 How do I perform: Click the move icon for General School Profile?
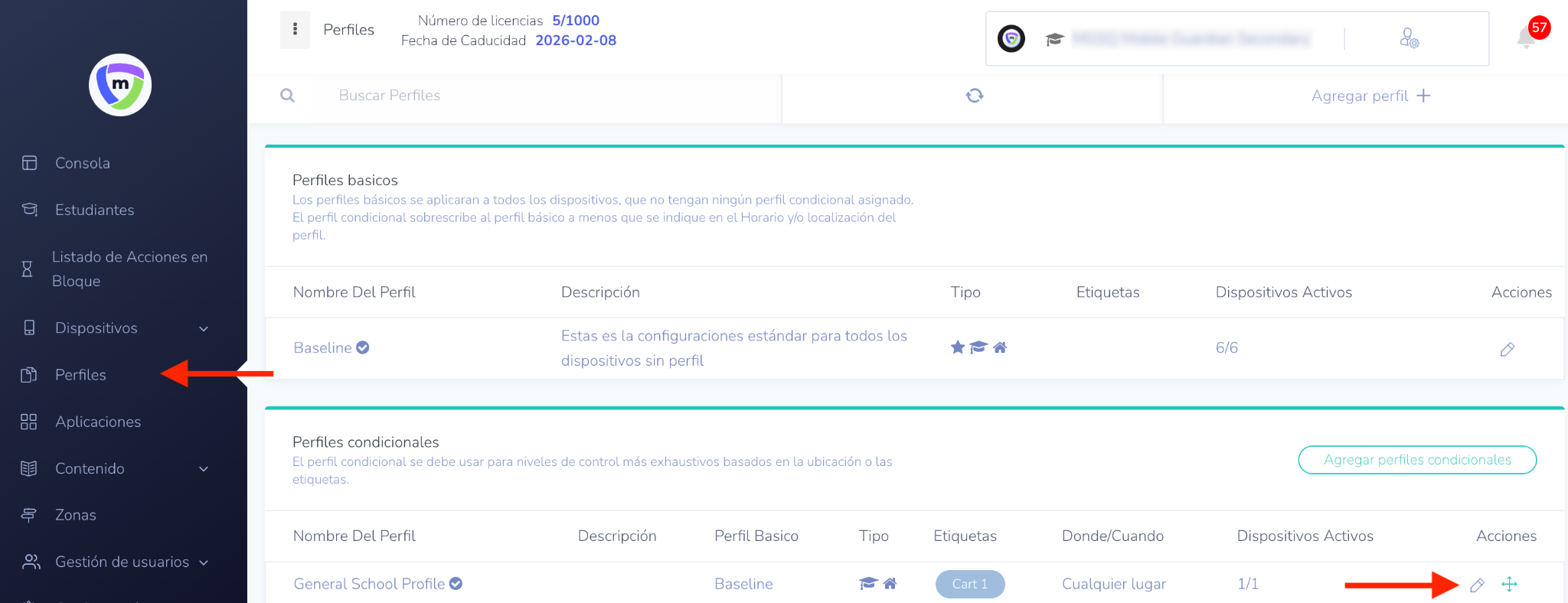tap(1509, 585)
